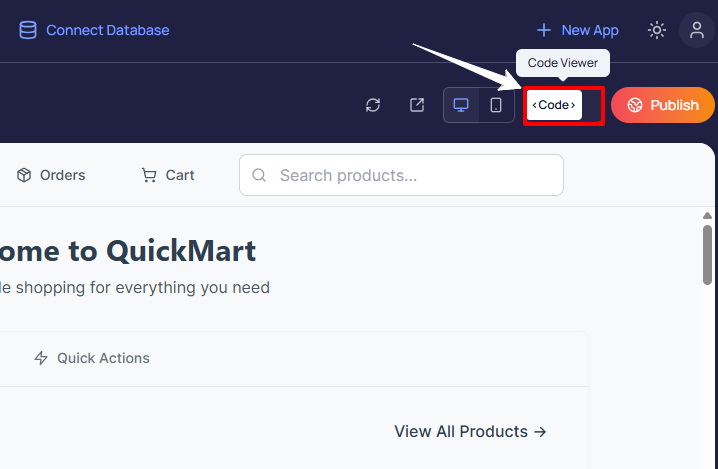This screenshot has height=469, width=718.
Task: Go to the Orders page
Action: (62, 175)
